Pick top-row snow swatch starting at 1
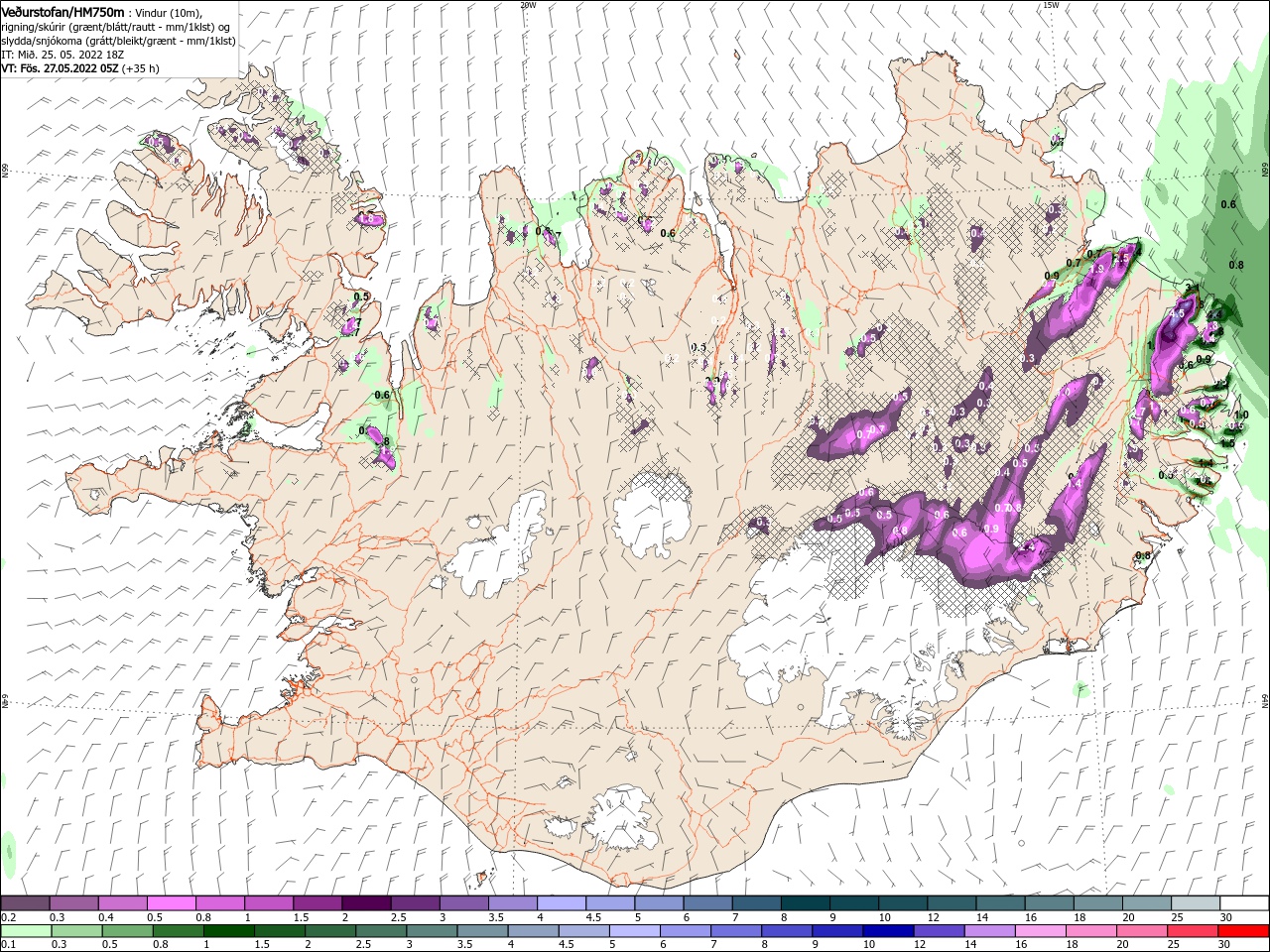The height and width of the screenshot is (952, 1270). 268,903
